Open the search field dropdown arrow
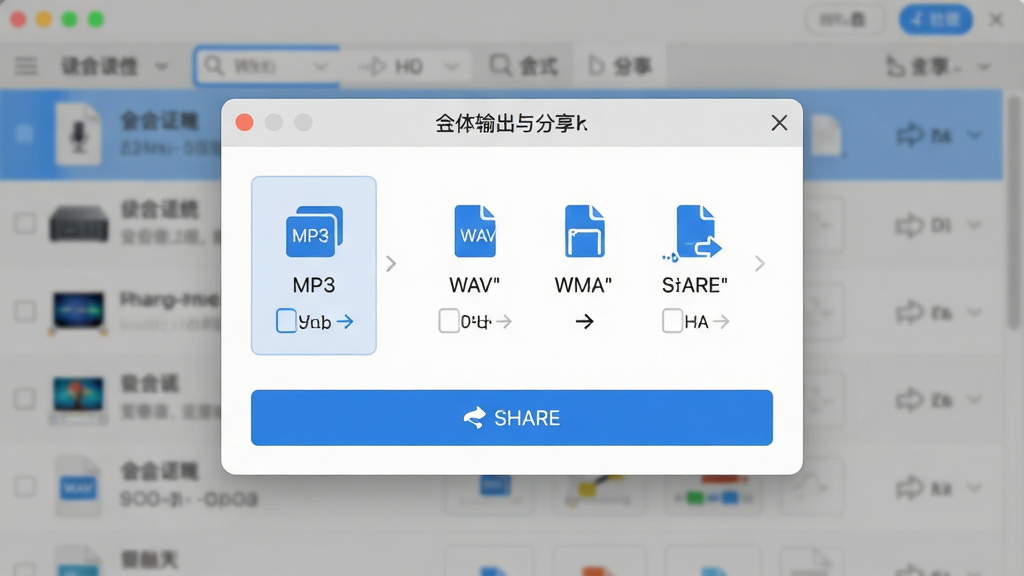The image size is (1024, 576). coord(320,67)
